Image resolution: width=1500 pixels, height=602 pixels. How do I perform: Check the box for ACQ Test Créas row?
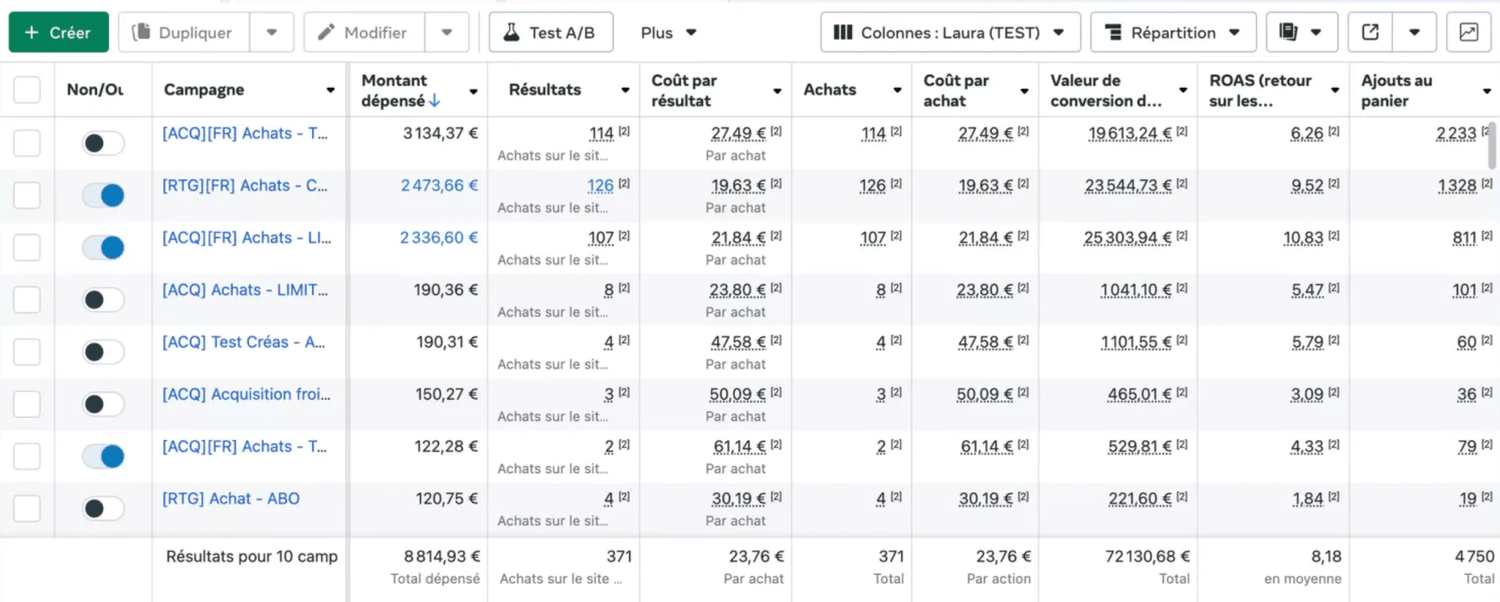tap(27, 352)
